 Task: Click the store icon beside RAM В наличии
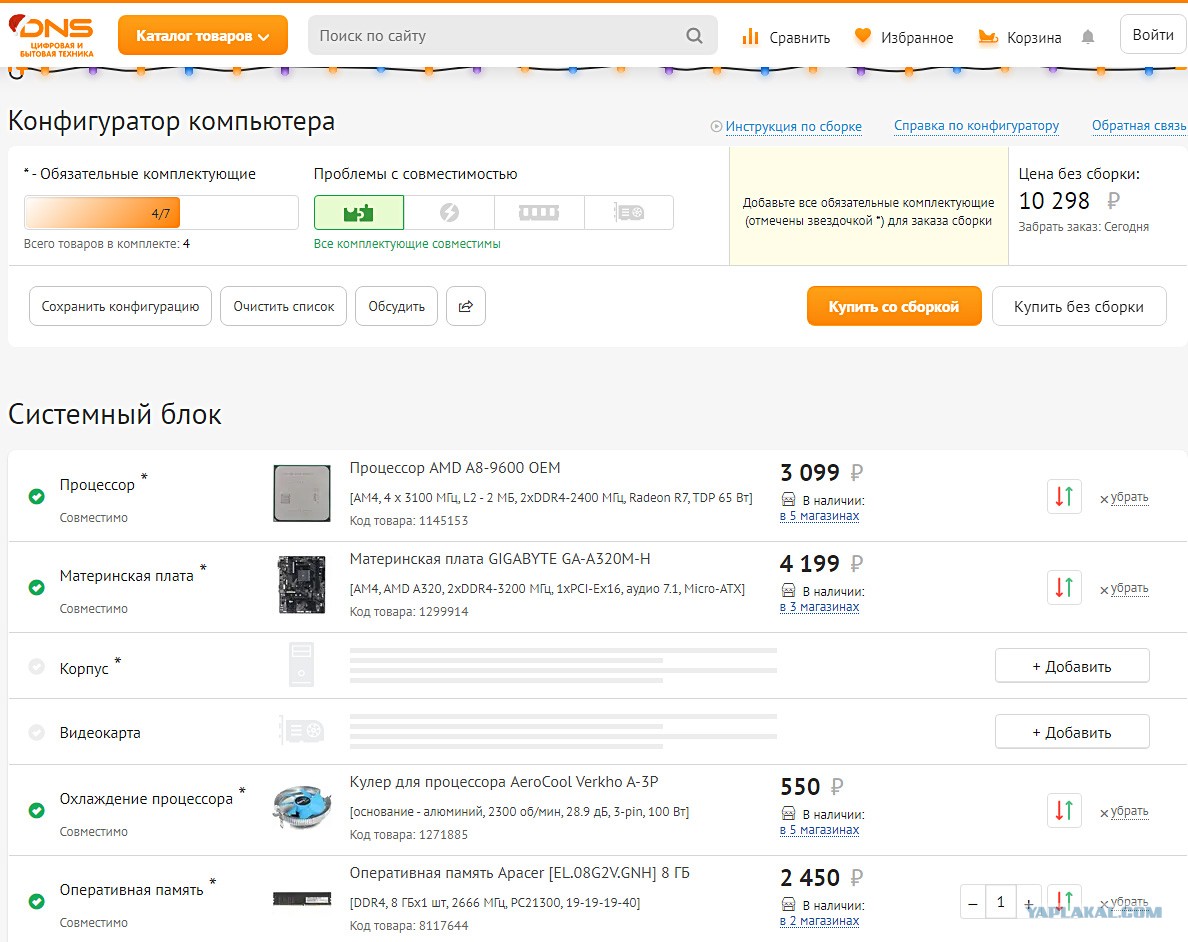tap(789, 905)
